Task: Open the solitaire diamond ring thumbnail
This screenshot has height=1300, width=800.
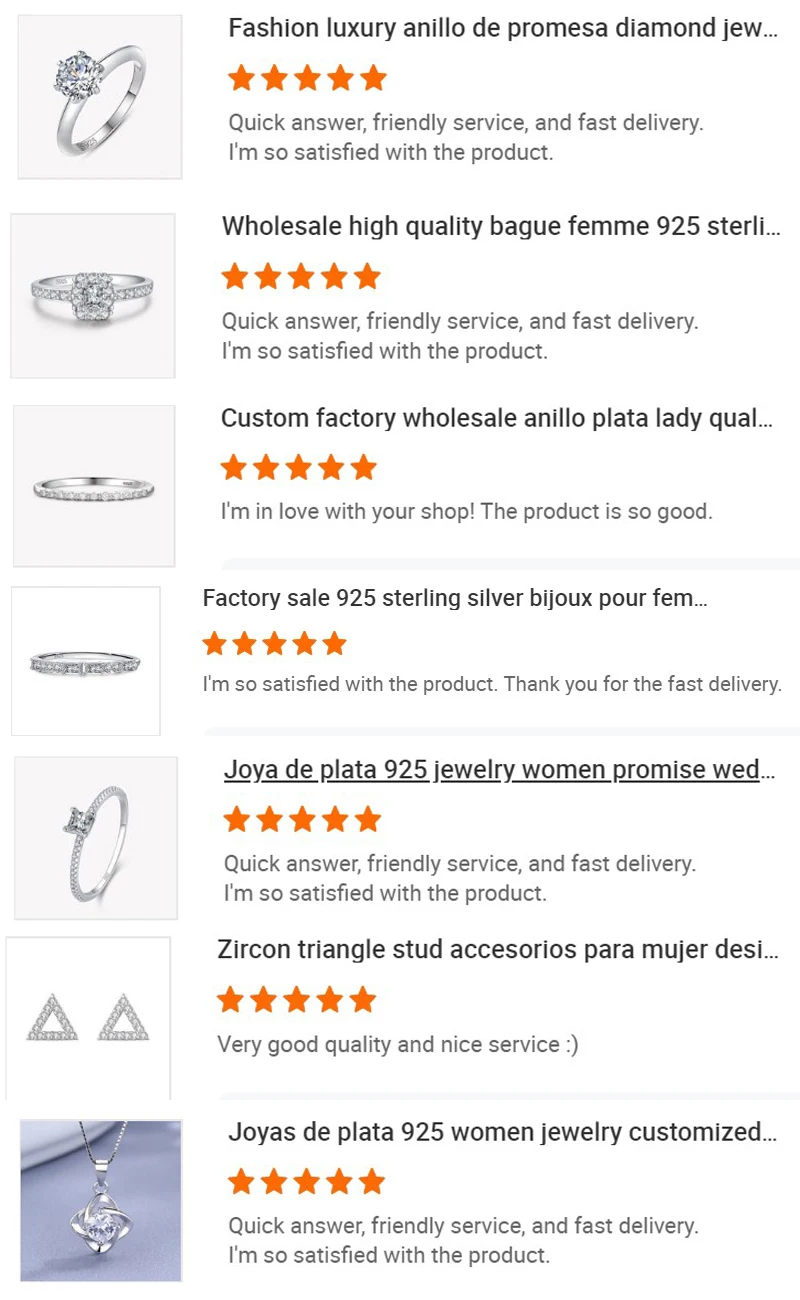Action: coord(100,97)
